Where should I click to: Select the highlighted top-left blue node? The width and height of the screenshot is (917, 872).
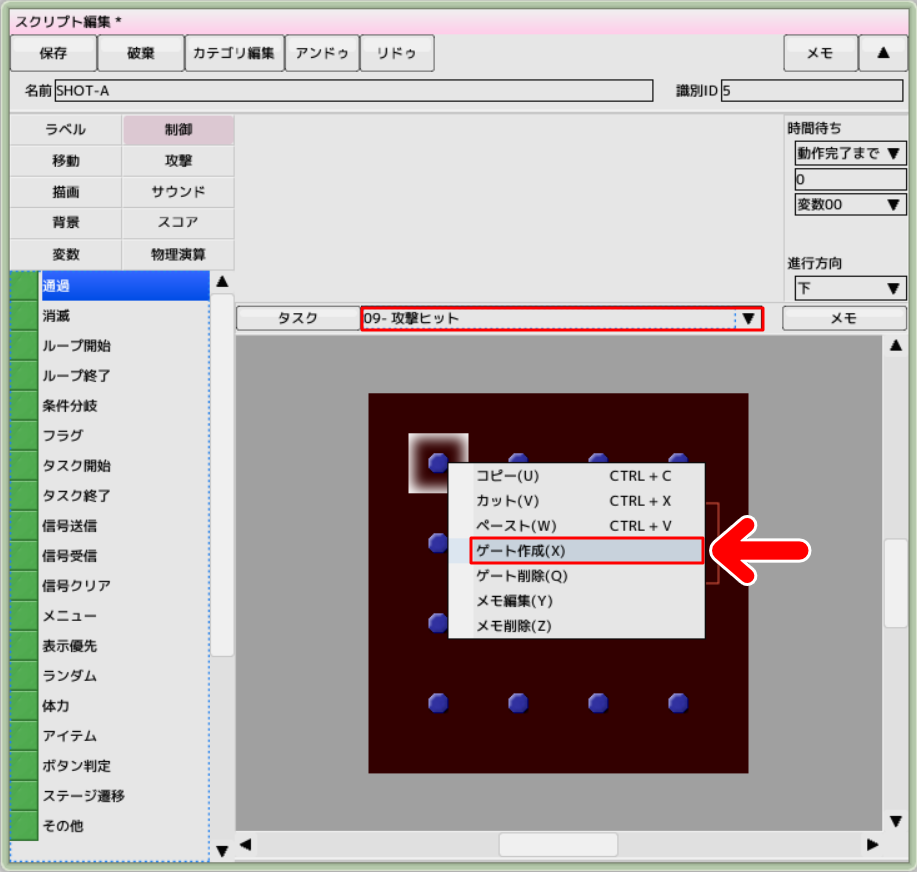point(438,463)
